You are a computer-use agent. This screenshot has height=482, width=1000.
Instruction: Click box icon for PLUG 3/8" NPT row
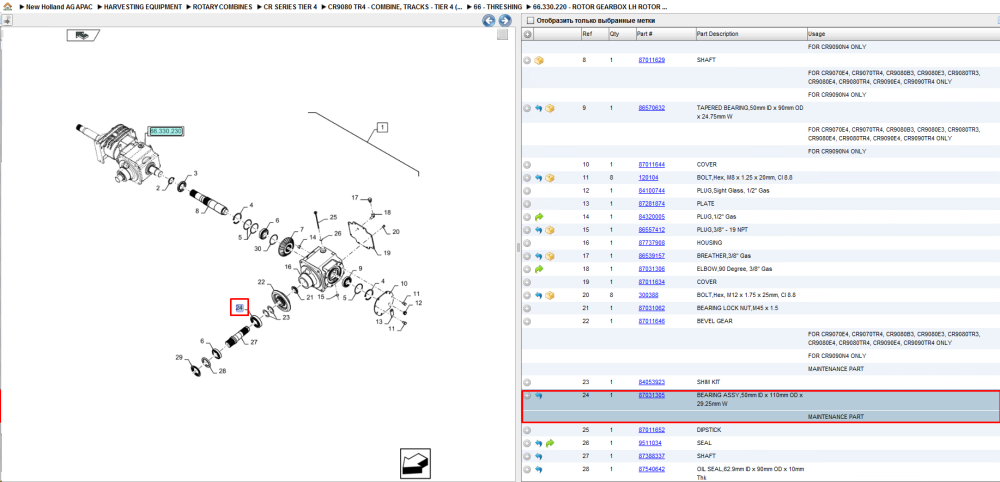[x=550, y=230]
